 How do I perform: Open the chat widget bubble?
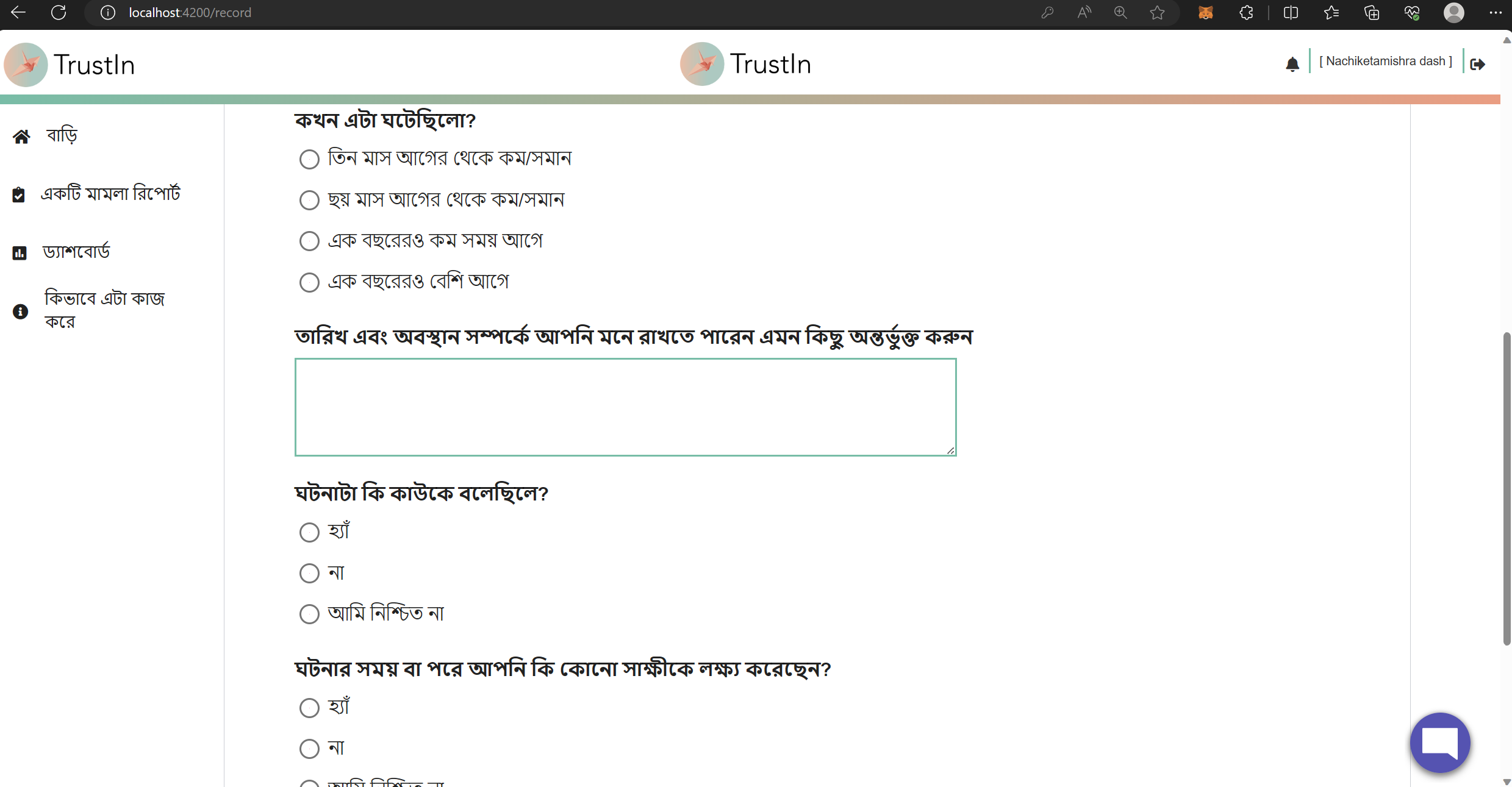pos(1439,742)
